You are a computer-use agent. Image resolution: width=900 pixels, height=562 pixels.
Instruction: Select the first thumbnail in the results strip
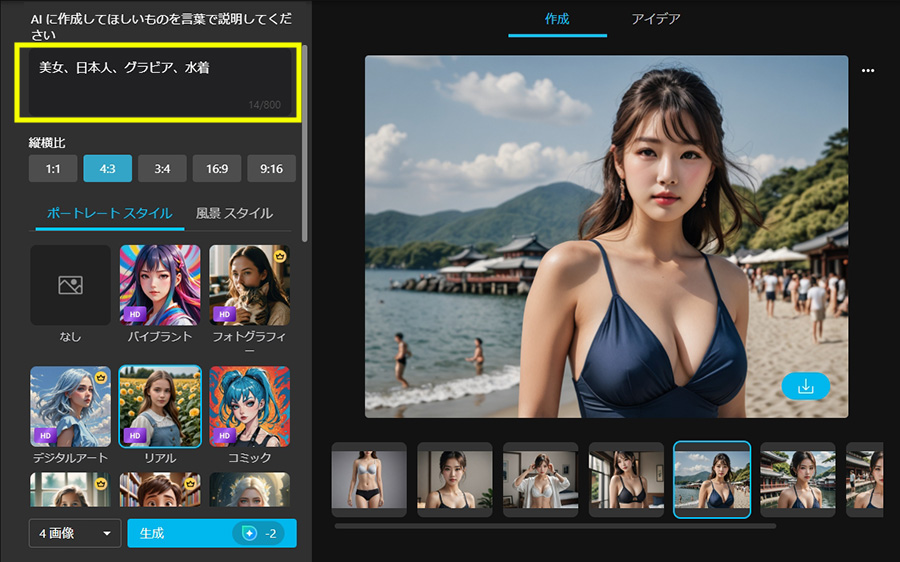369,479
